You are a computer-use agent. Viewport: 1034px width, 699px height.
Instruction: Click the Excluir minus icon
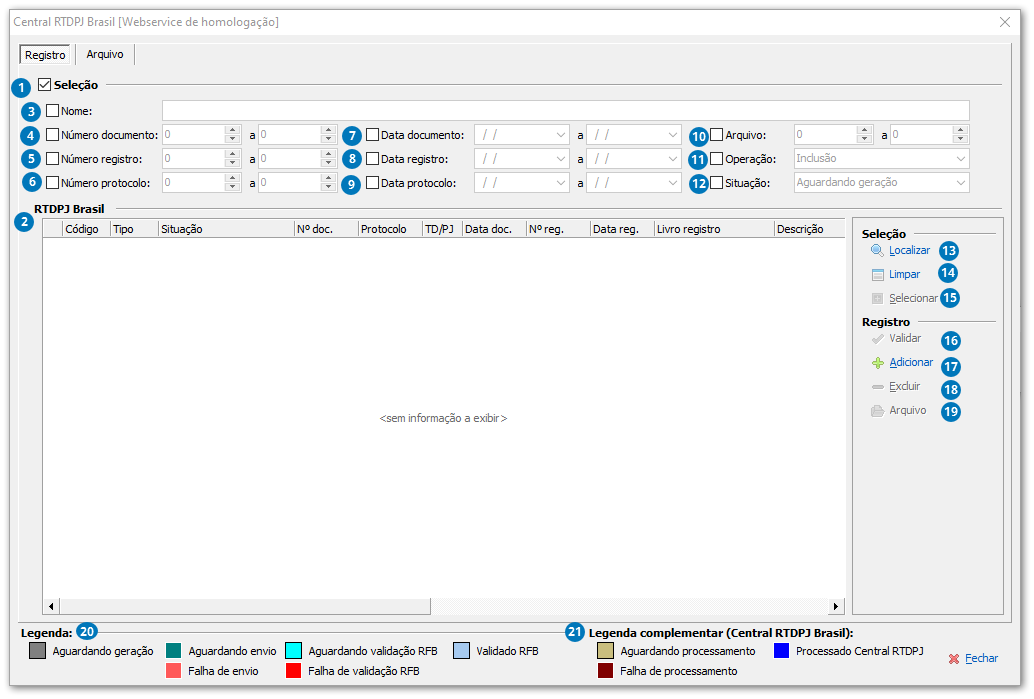pyautogui.click(x=878, y=387)
